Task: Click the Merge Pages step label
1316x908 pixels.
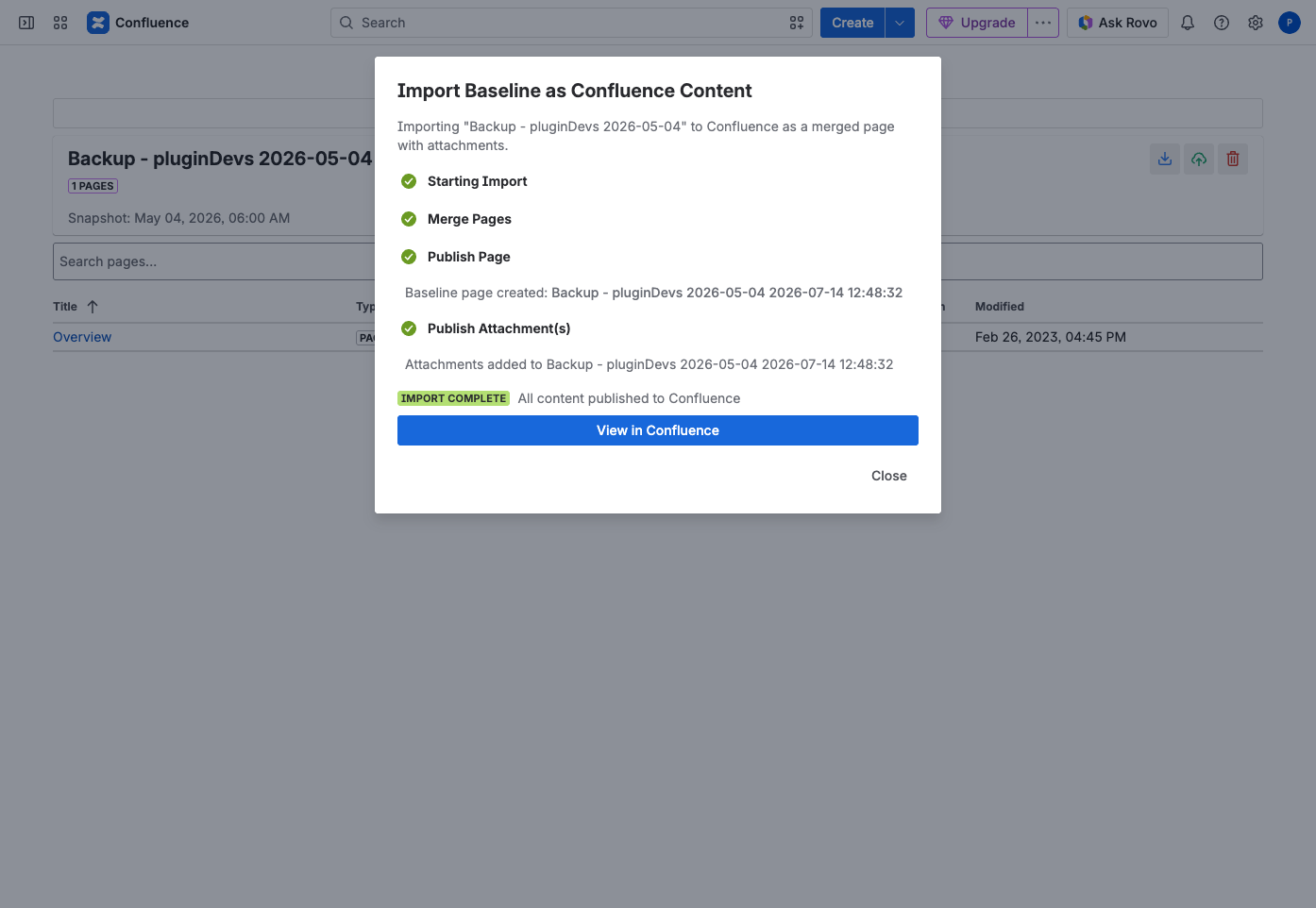Action: pos(469,219)
